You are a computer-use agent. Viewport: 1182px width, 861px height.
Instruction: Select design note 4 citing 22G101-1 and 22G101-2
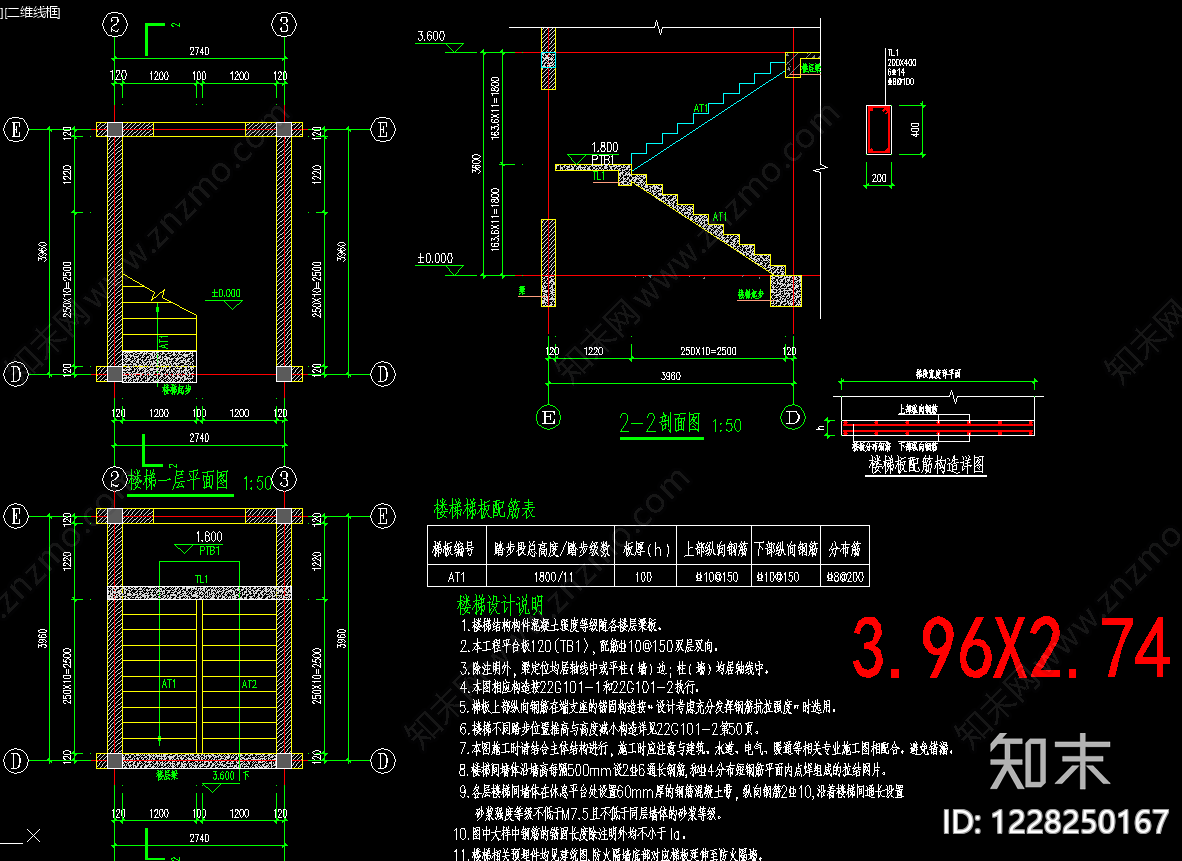tap(580, 688)
